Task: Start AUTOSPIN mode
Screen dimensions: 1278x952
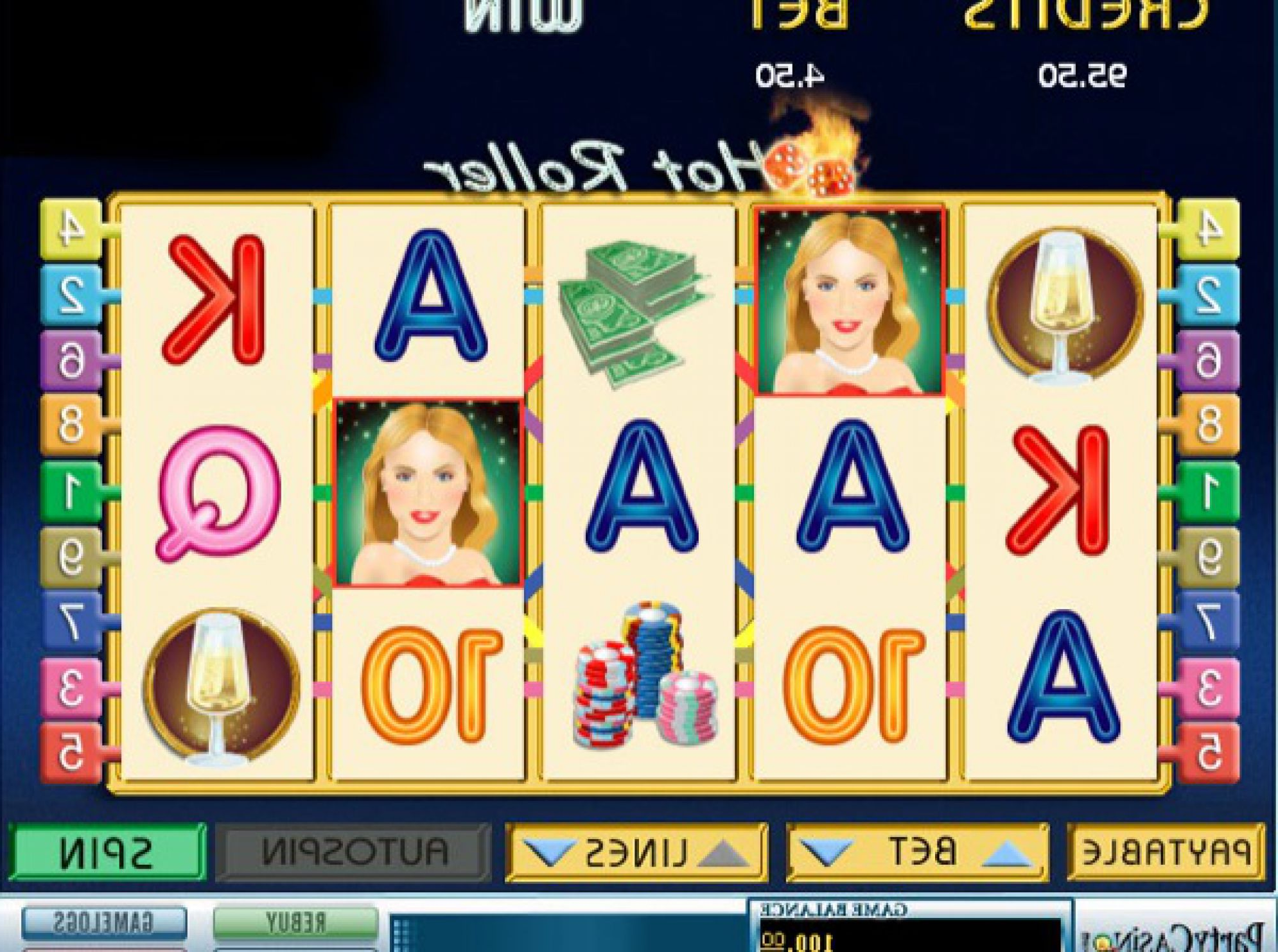Action: [353, 852]
